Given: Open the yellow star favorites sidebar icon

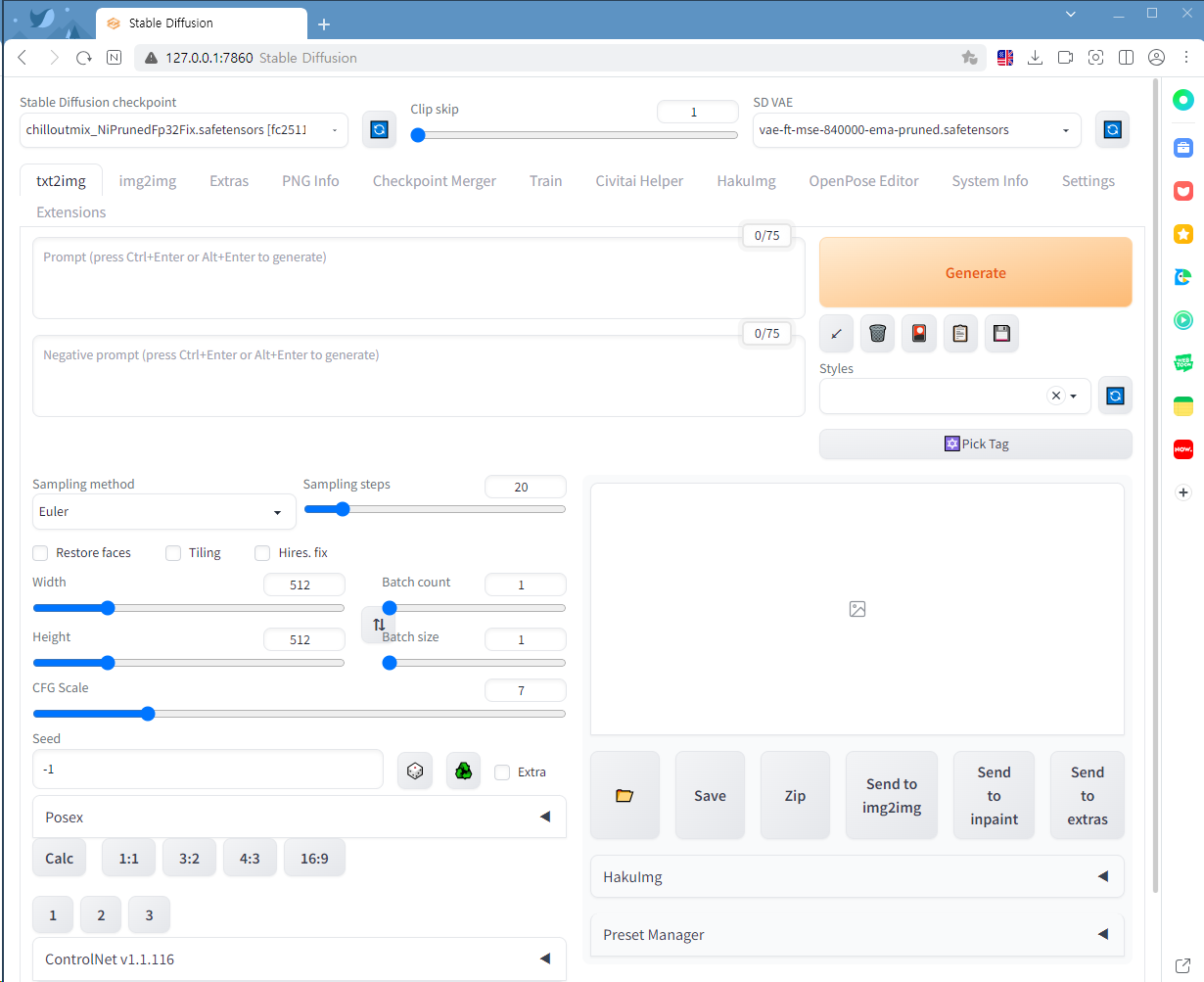Looking at the screenshot, I should pyautogui.click(x=1183, y=234).
